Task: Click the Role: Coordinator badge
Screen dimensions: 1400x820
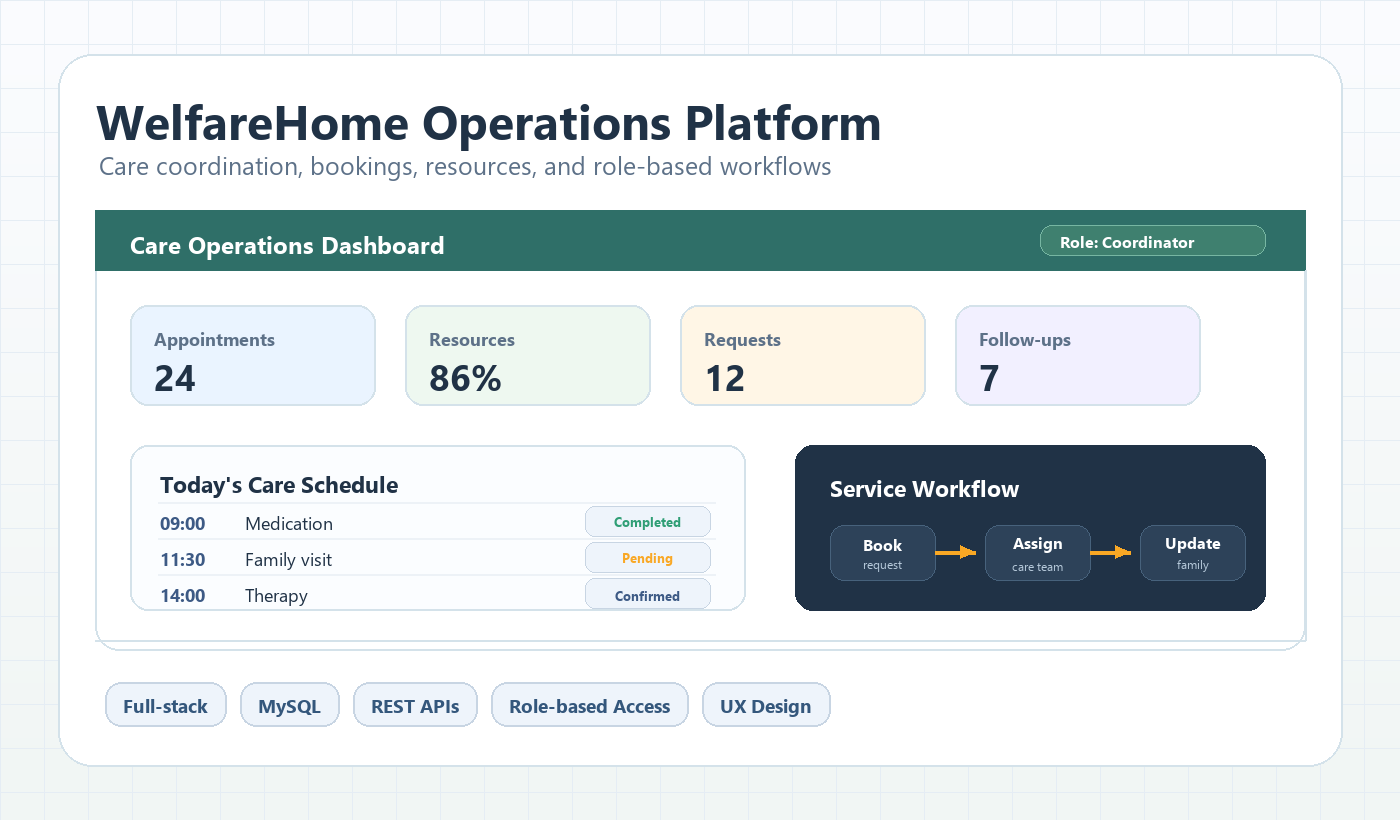Action: pyautogui.click(x=1152, y=241)
